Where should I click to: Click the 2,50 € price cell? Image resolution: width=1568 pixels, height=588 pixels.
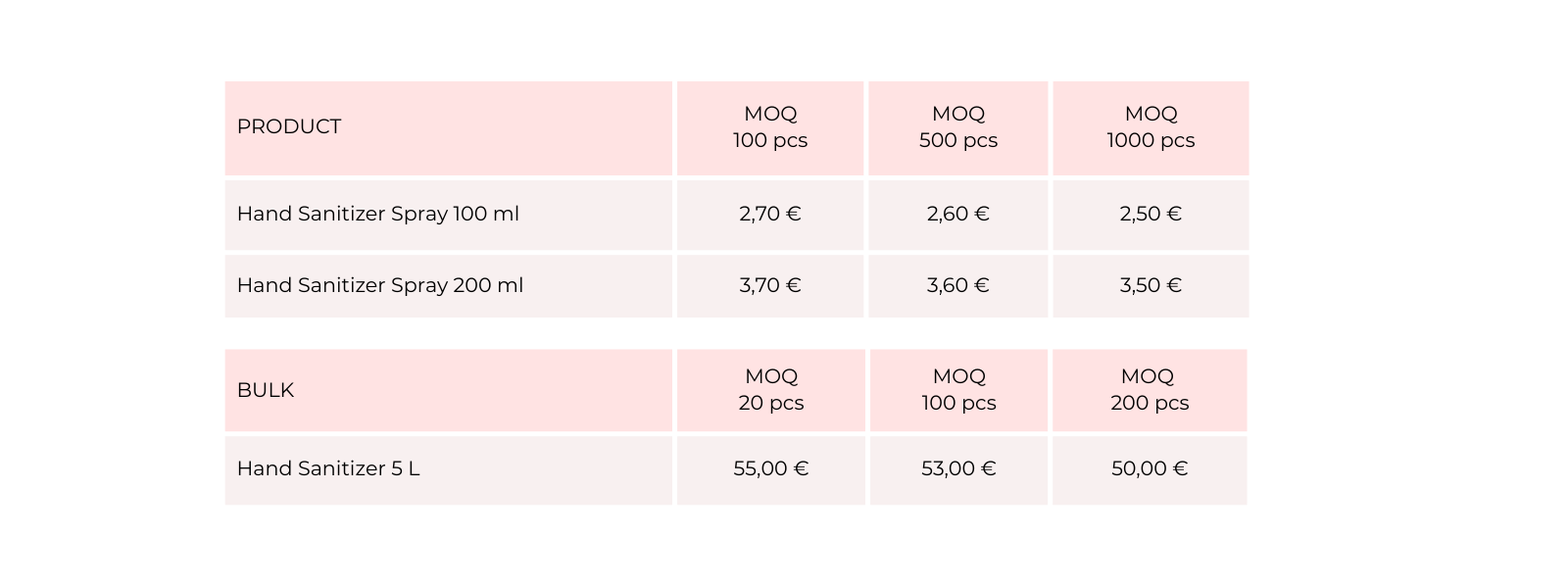(x=1151, y=214)
